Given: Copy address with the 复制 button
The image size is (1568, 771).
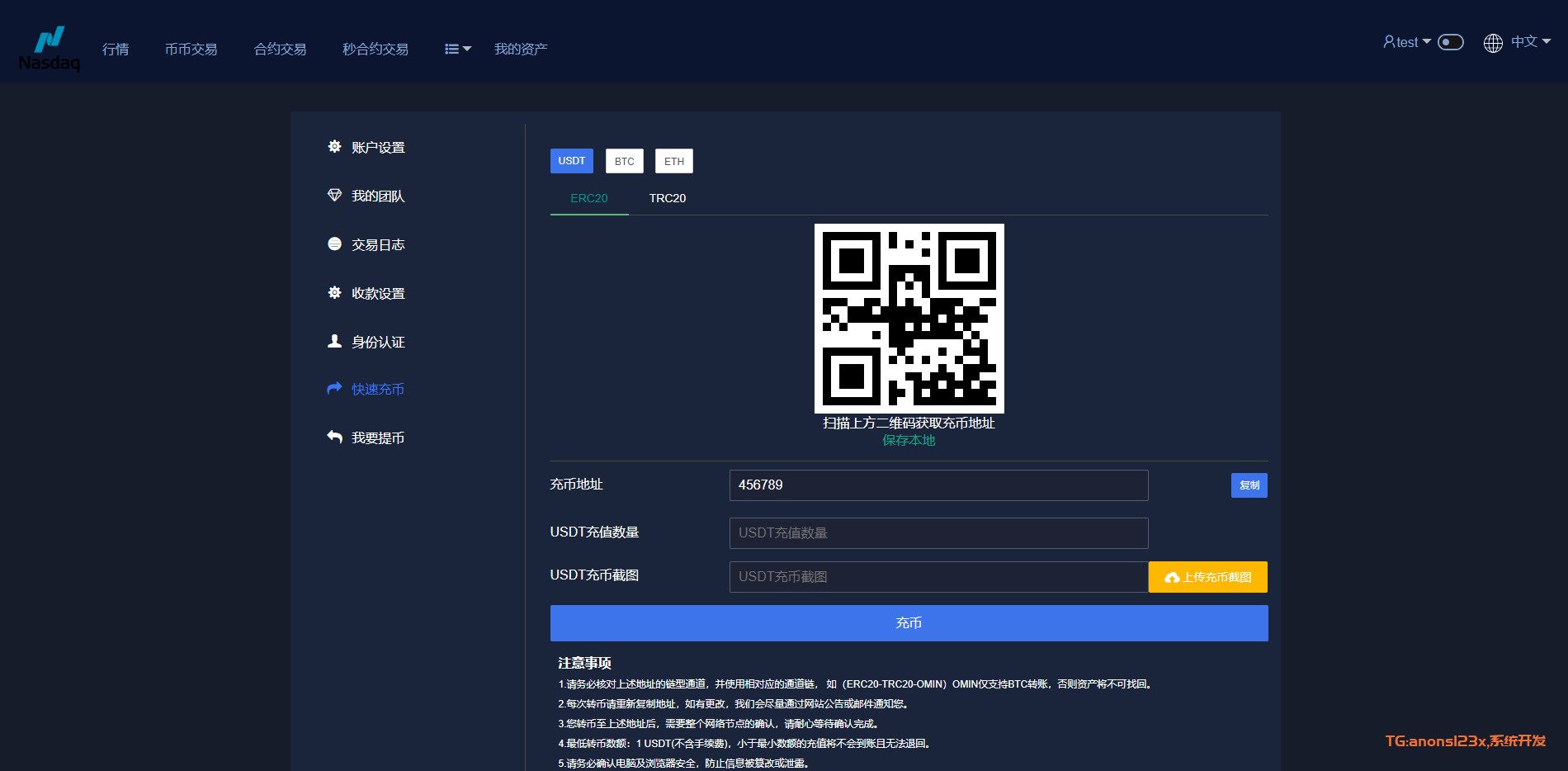Looking at the screenshot, I should pyautogui.click(x=1249, y=485).
